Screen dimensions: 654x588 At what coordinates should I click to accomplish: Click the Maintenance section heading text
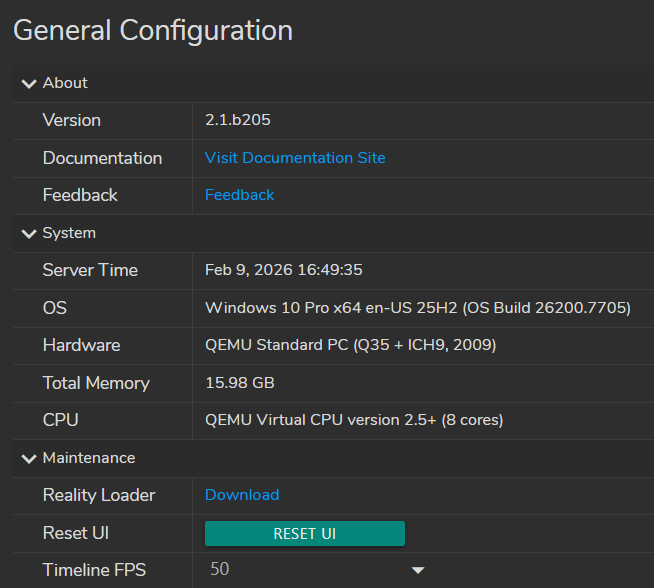point(89,458)
